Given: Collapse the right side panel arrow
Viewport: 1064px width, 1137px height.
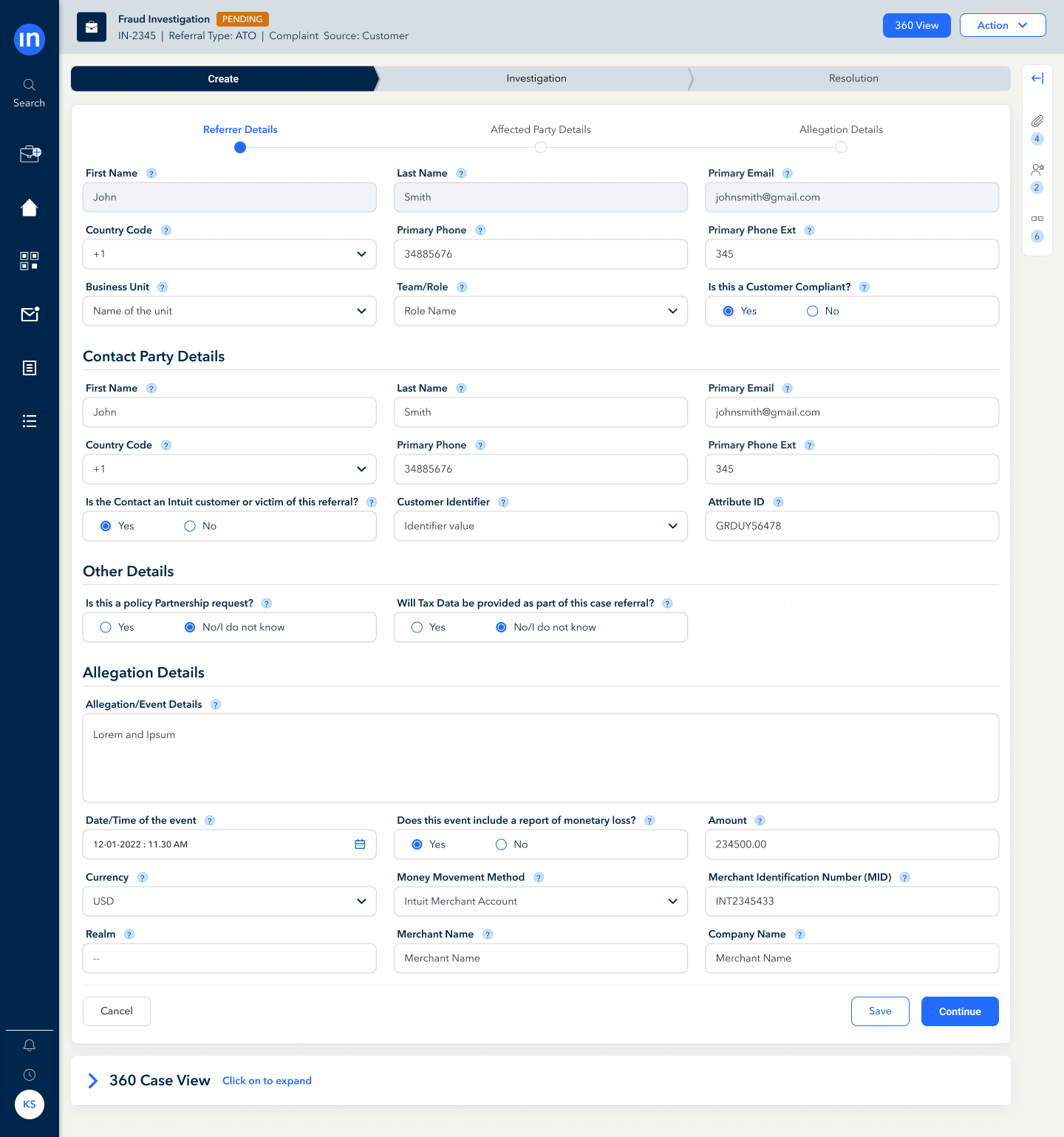Looking at the screenshot, I should [x=1037, y=78].
